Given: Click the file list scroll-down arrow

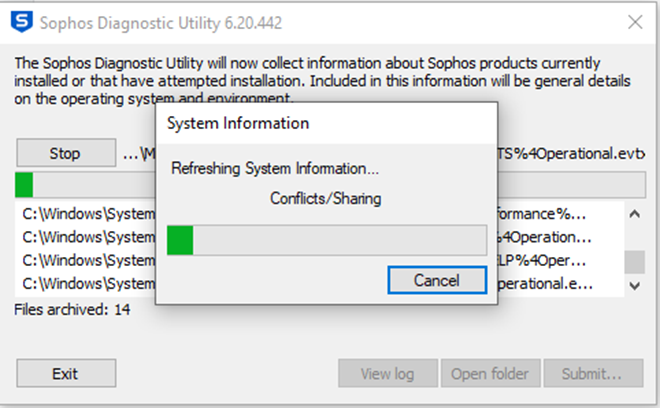Looking at the screenshot, I should [634, 286].
